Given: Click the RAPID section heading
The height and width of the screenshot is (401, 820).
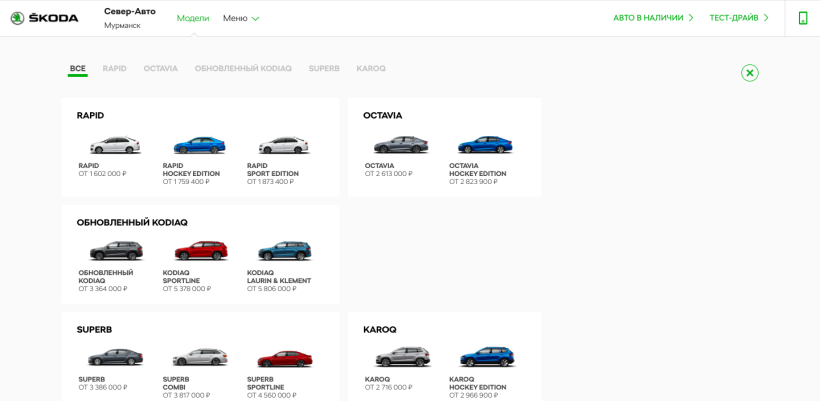Looking at the screenshot, I should [x=90, y=116].
